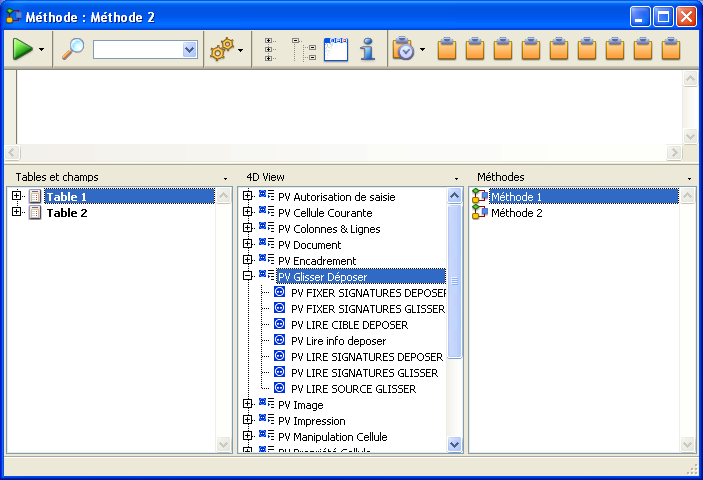
Task: Open the search combo box dropdown
Action: click(x=189, y=49)
